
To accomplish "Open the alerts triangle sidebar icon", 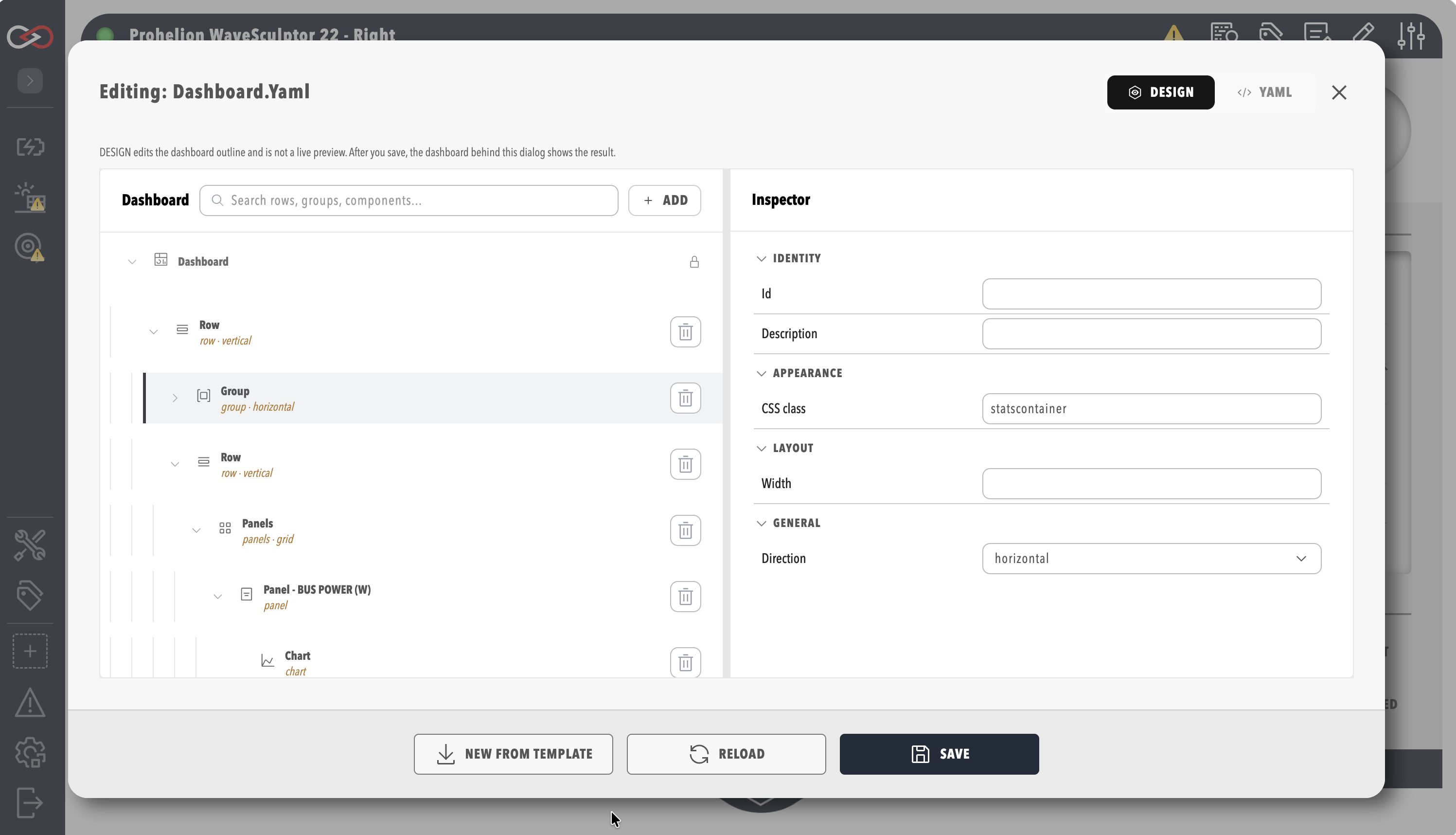I will [30, 703].
